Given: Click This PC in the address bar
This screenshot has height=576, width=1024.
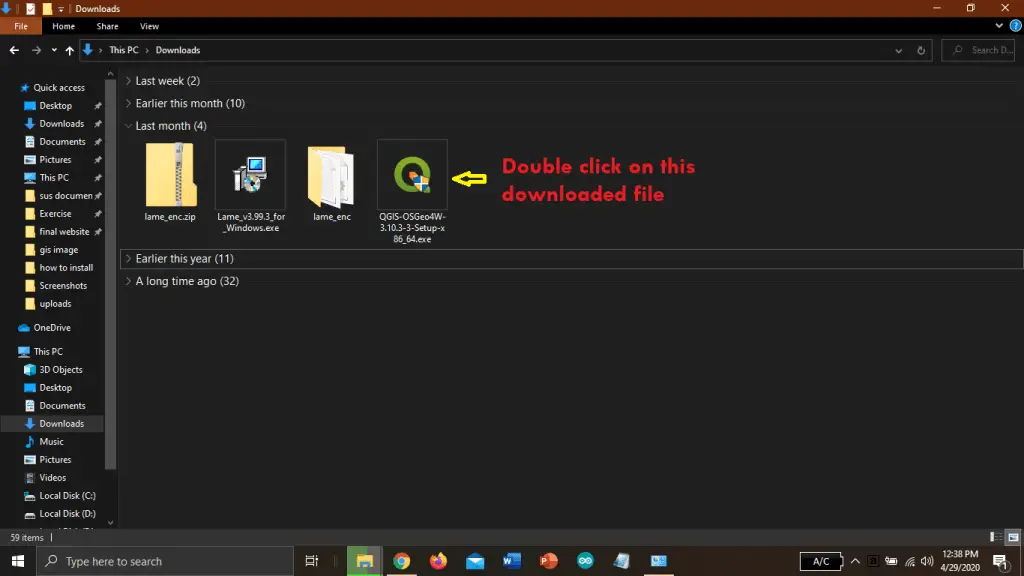Looking at the screenshot, I should 123,50.
